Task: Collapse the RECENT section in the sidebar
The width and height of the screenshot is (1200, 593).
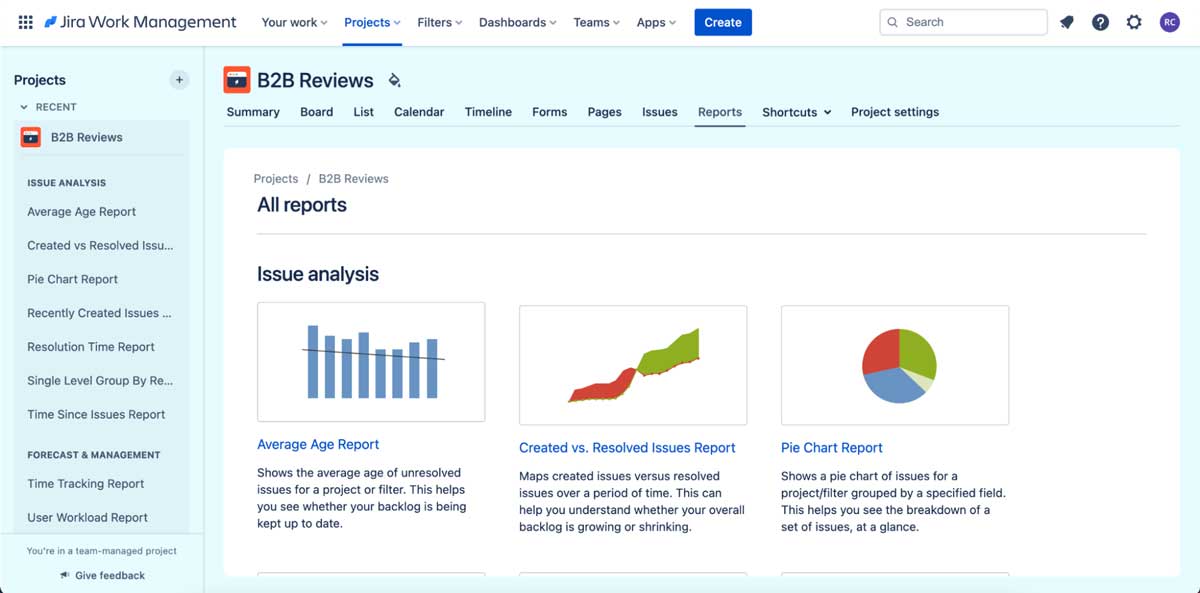Action: point(23,107)
